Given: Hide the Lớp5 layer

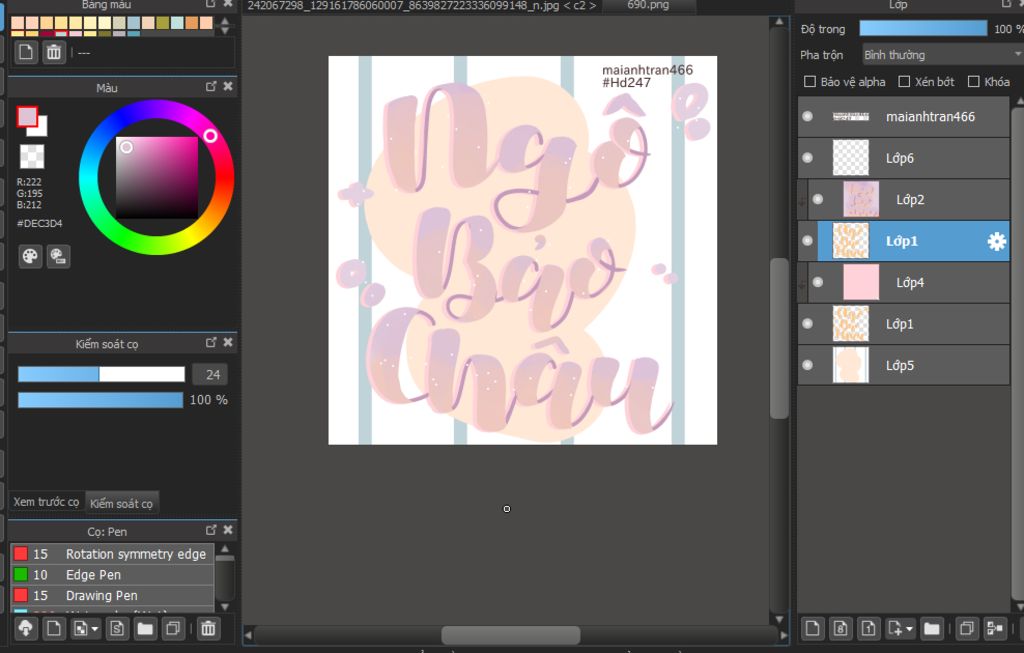Looking at the screenshot, I should click(808, 365).
